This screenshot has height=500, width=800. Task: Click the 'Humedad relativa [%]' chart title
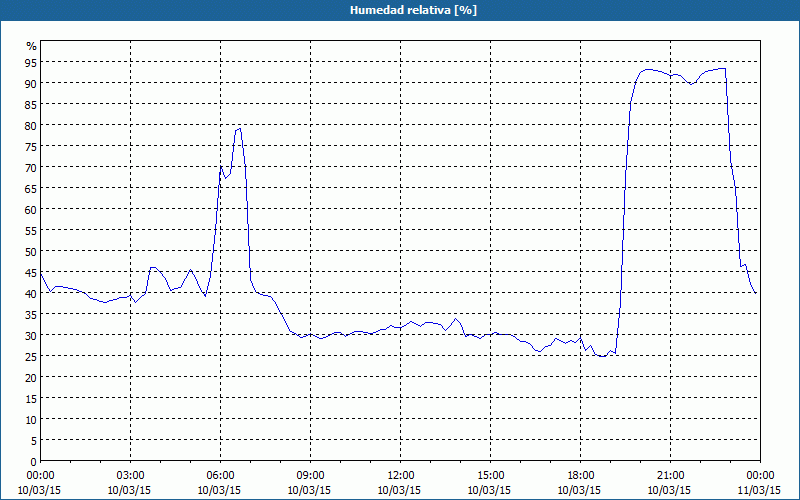(x=413, y=10)
